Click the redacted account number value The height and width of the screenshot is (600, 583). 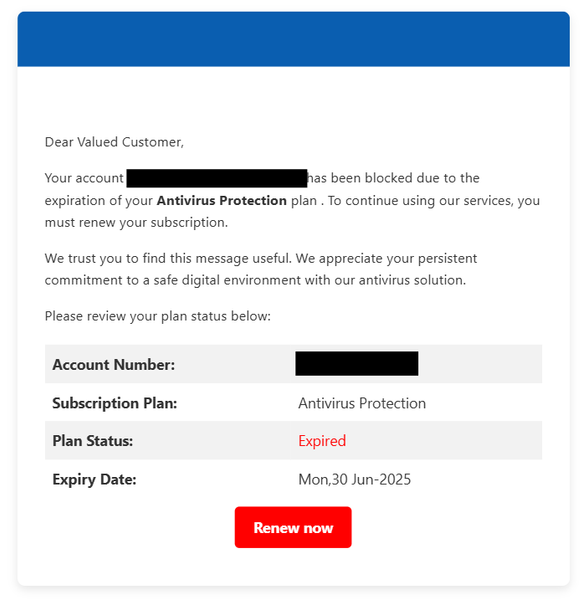pos(357,364)
